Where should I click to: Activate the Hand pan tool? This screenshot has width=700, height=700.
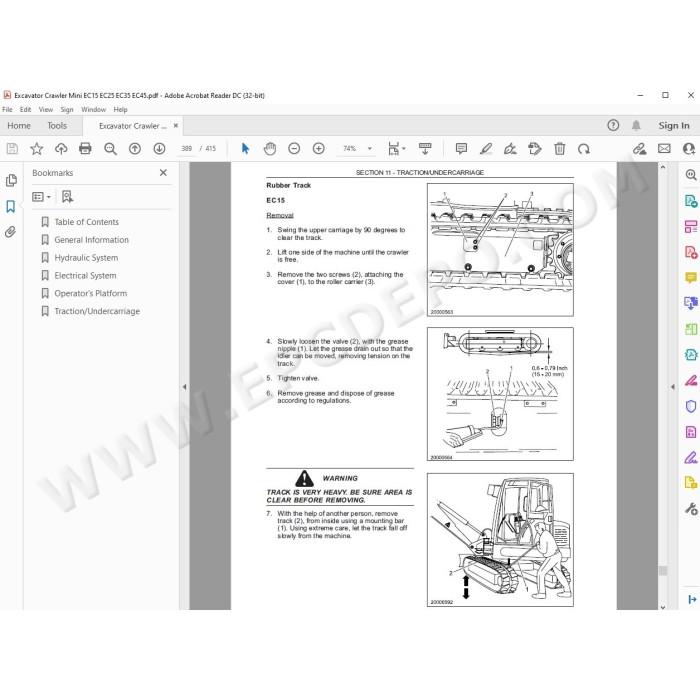pos(270,149)
